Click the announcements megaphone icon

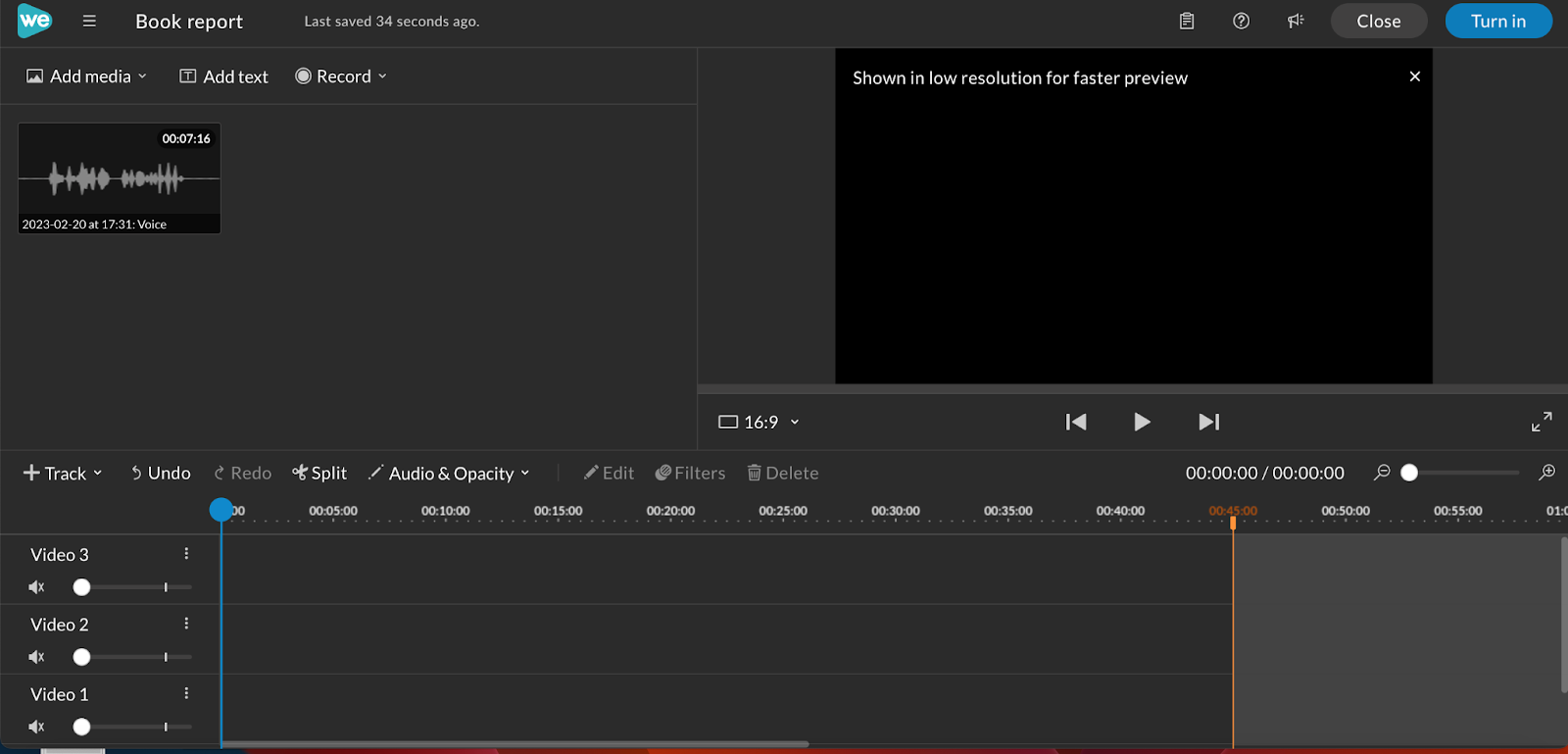point(1296,21)
